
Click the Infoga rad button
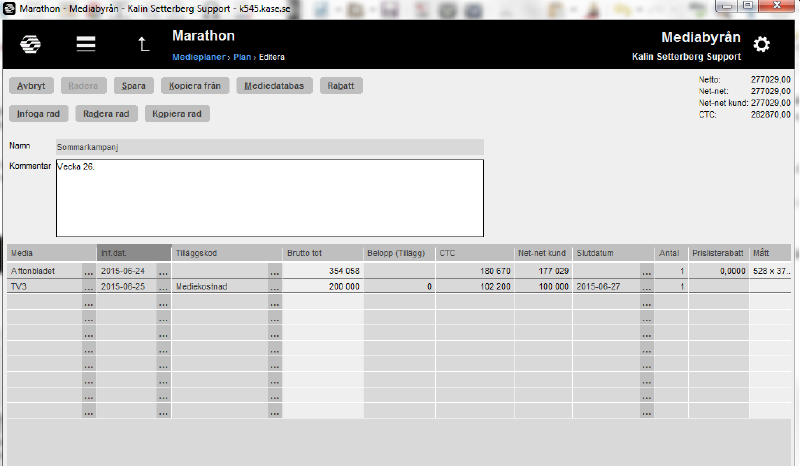click(38, 114)
